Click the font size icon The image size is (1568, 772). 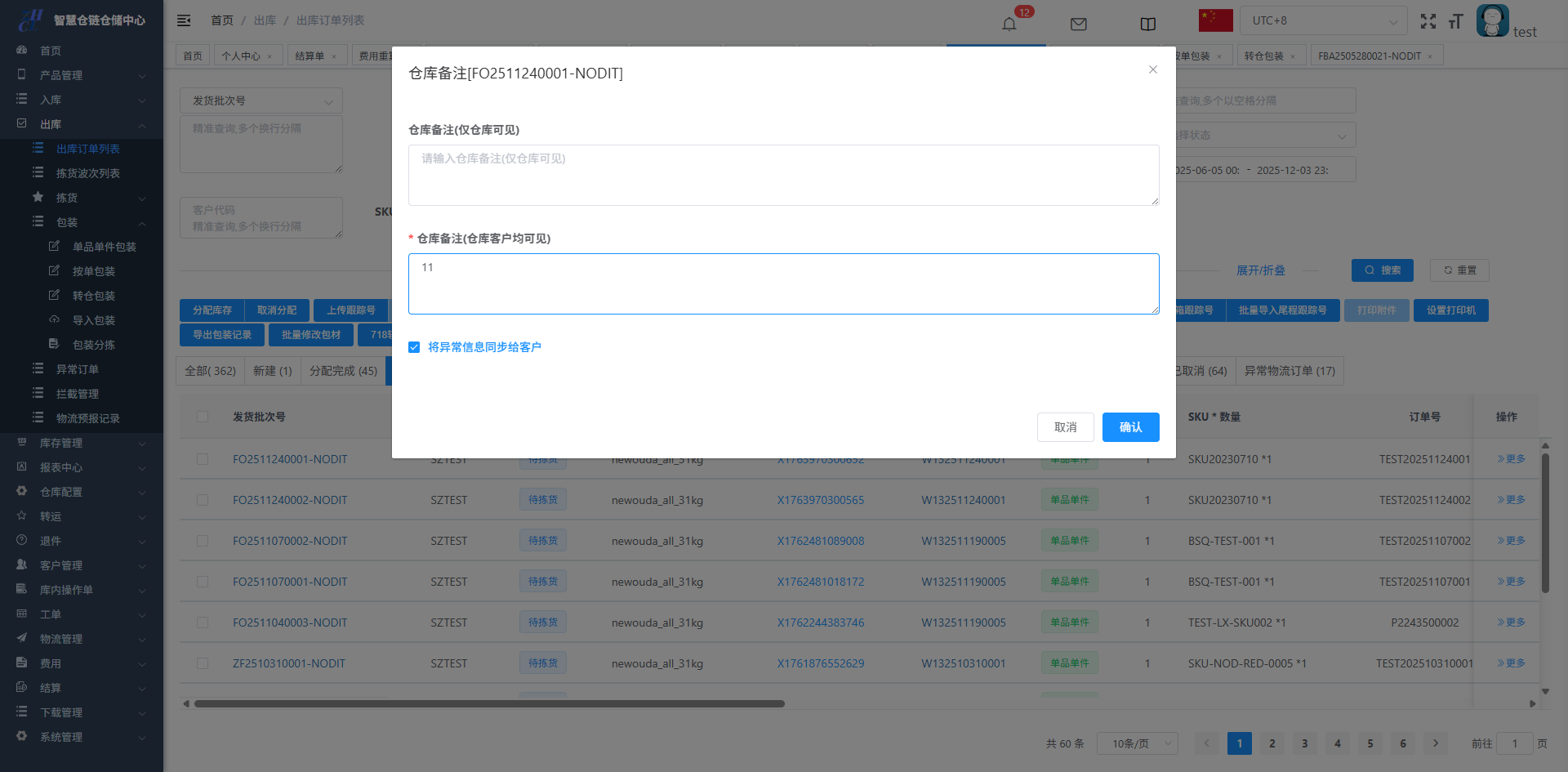[1455, 21]
